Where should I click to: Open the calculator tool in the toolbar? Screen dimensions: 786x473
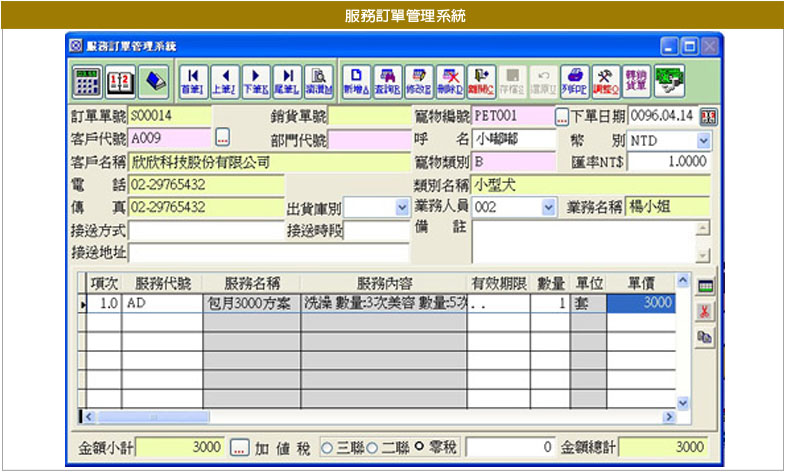87,79
